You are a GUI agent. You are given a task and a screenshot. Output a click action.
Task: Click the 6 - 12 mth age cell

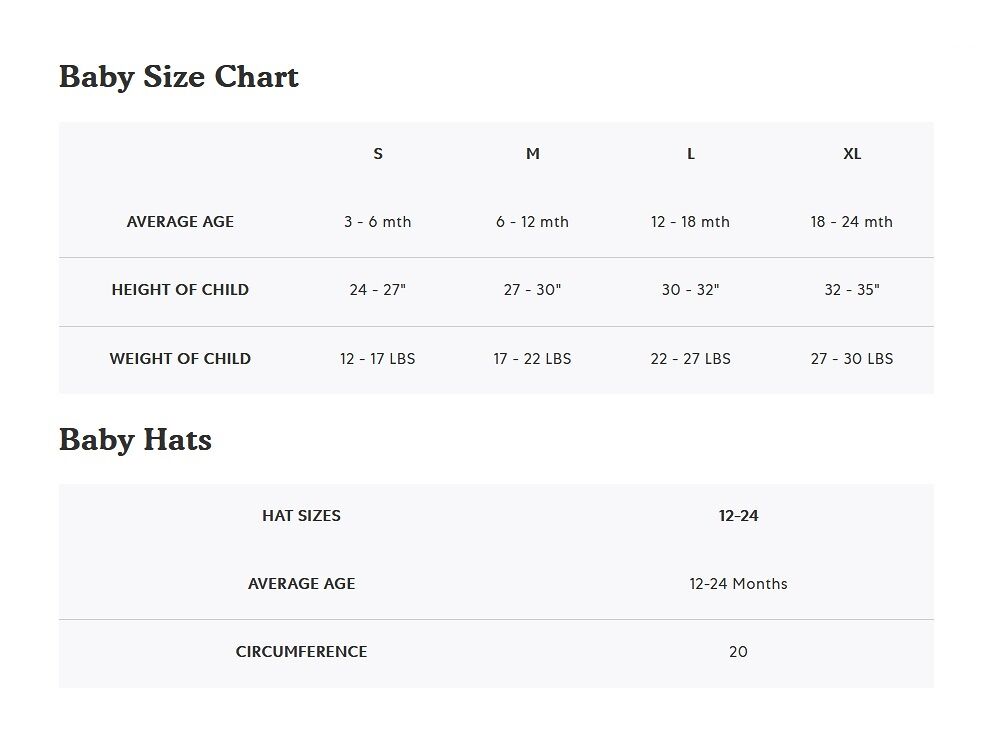click(533, 222)
